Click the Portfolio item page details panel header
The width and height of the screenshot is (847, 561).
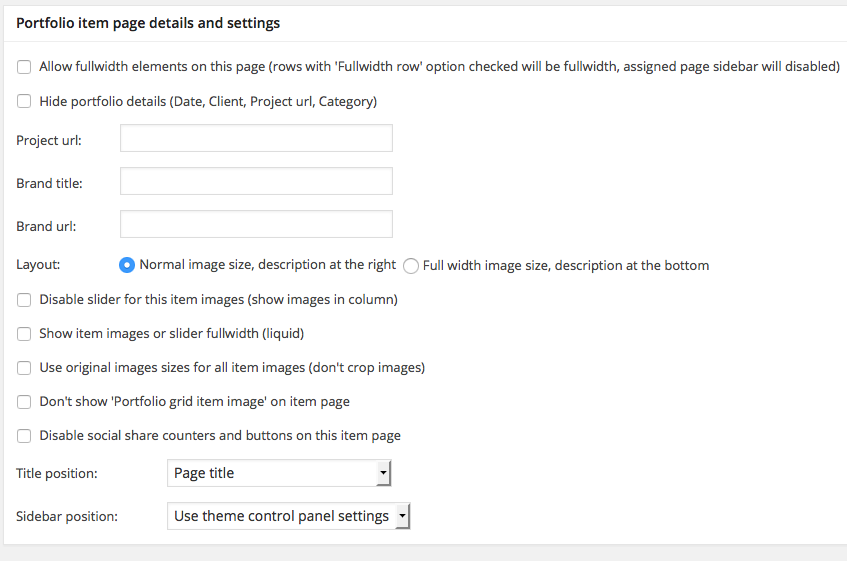coord(148,23)
